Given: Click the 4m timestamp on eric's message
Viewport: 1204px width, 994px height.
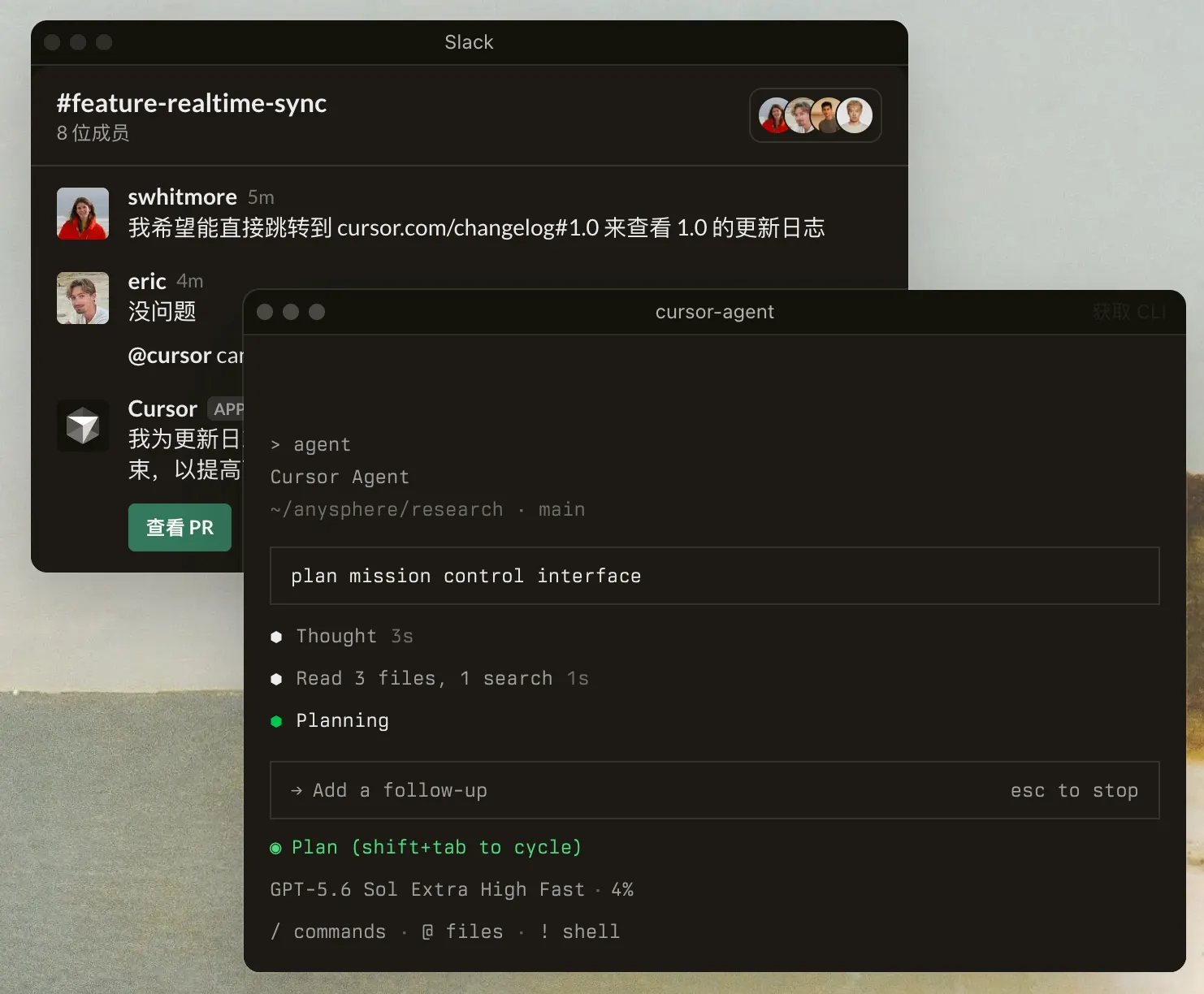Looking at the screenshot, I should 190,282.
